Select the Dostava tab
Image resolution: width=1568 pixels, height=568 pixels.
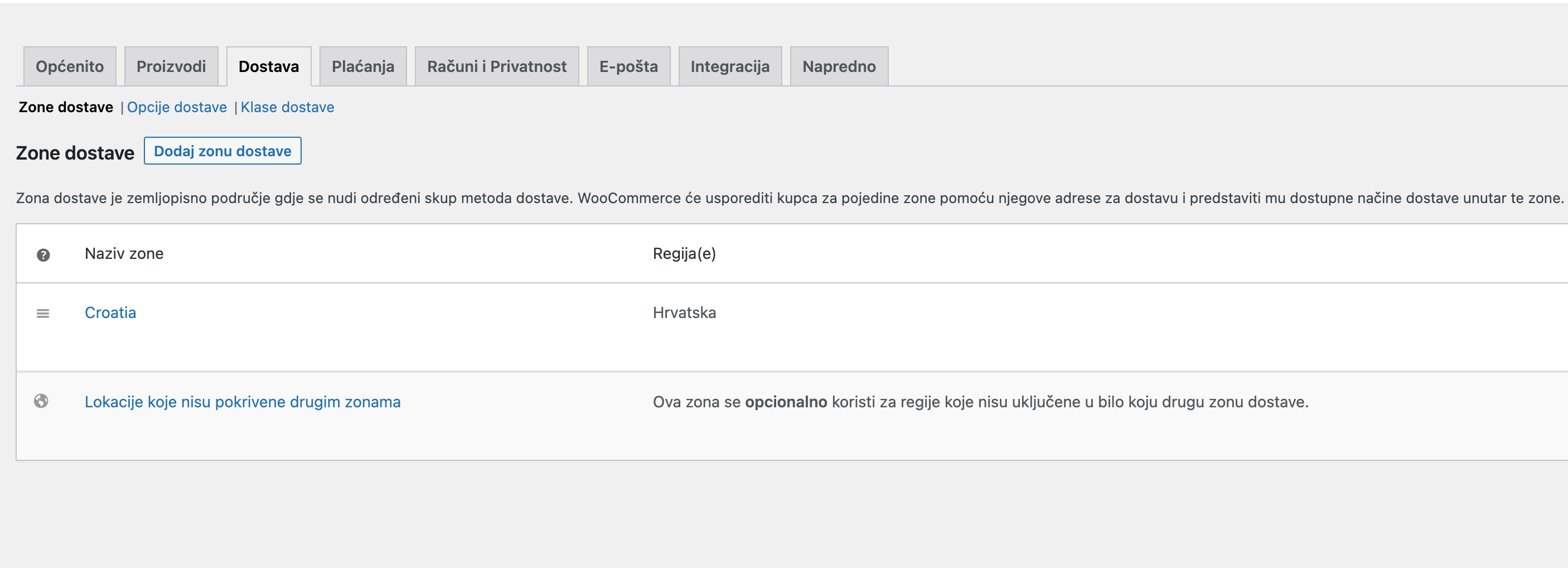pos(268,66)
